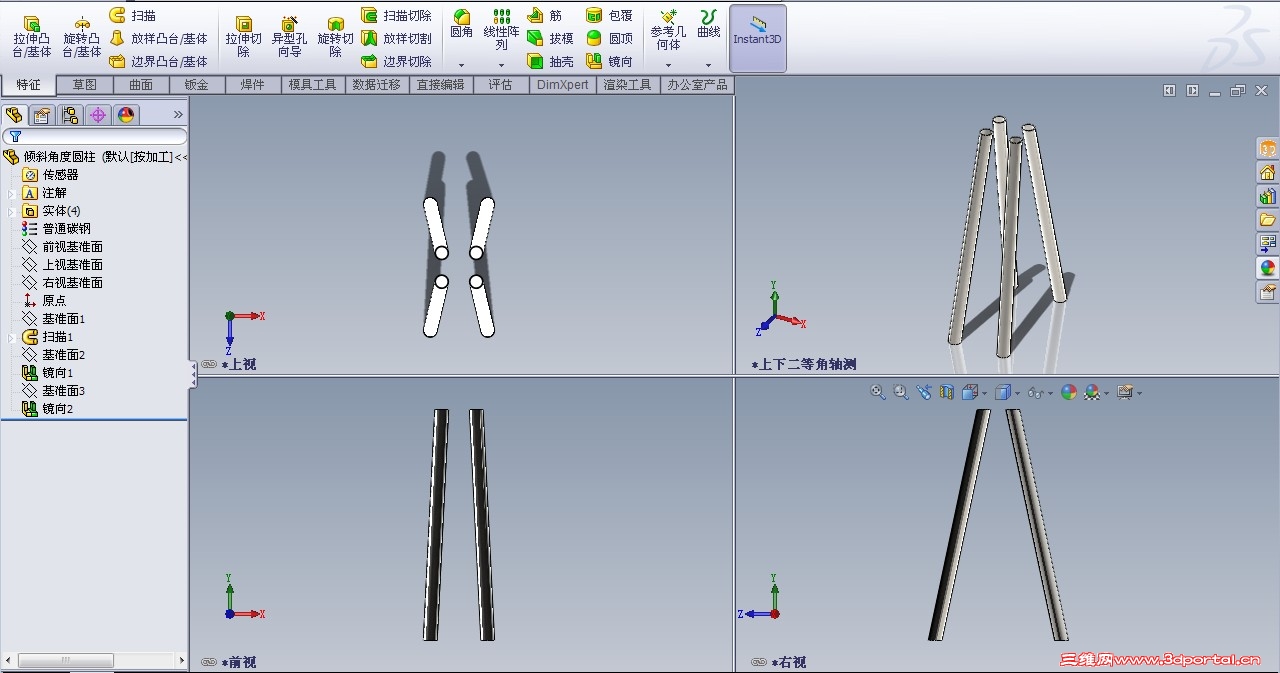Switch to the 评估 evaluate tab

pos(501,85)
